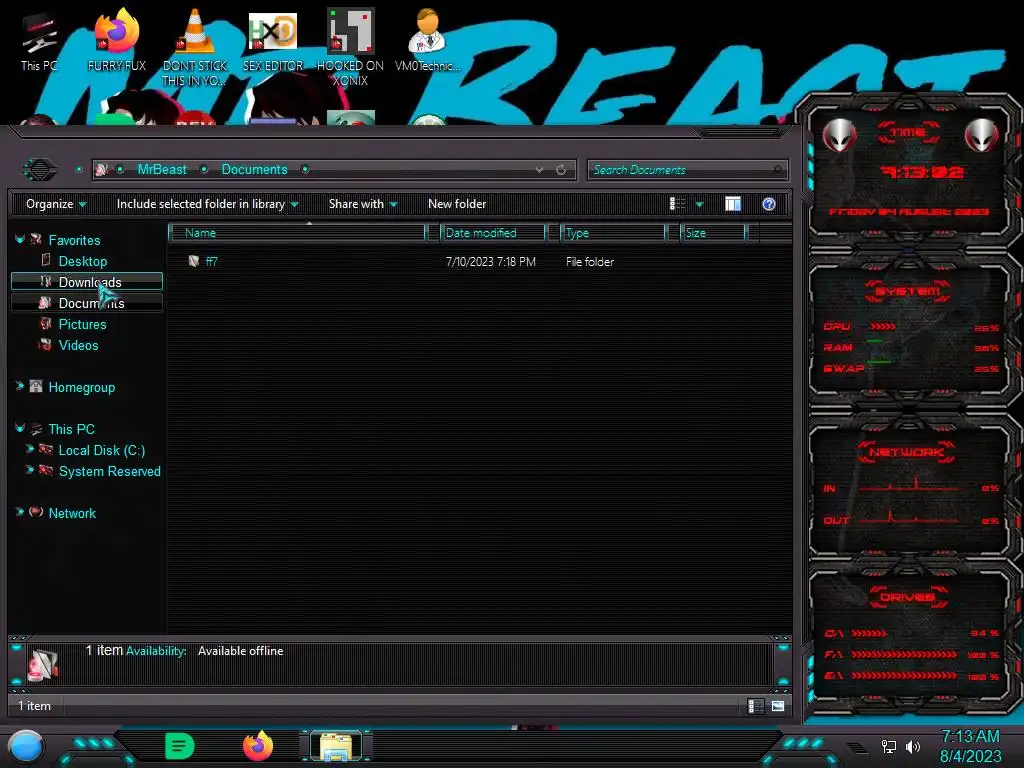
Task: Open the Start orb
Action: pyautogui.click(x=26, y=746)
